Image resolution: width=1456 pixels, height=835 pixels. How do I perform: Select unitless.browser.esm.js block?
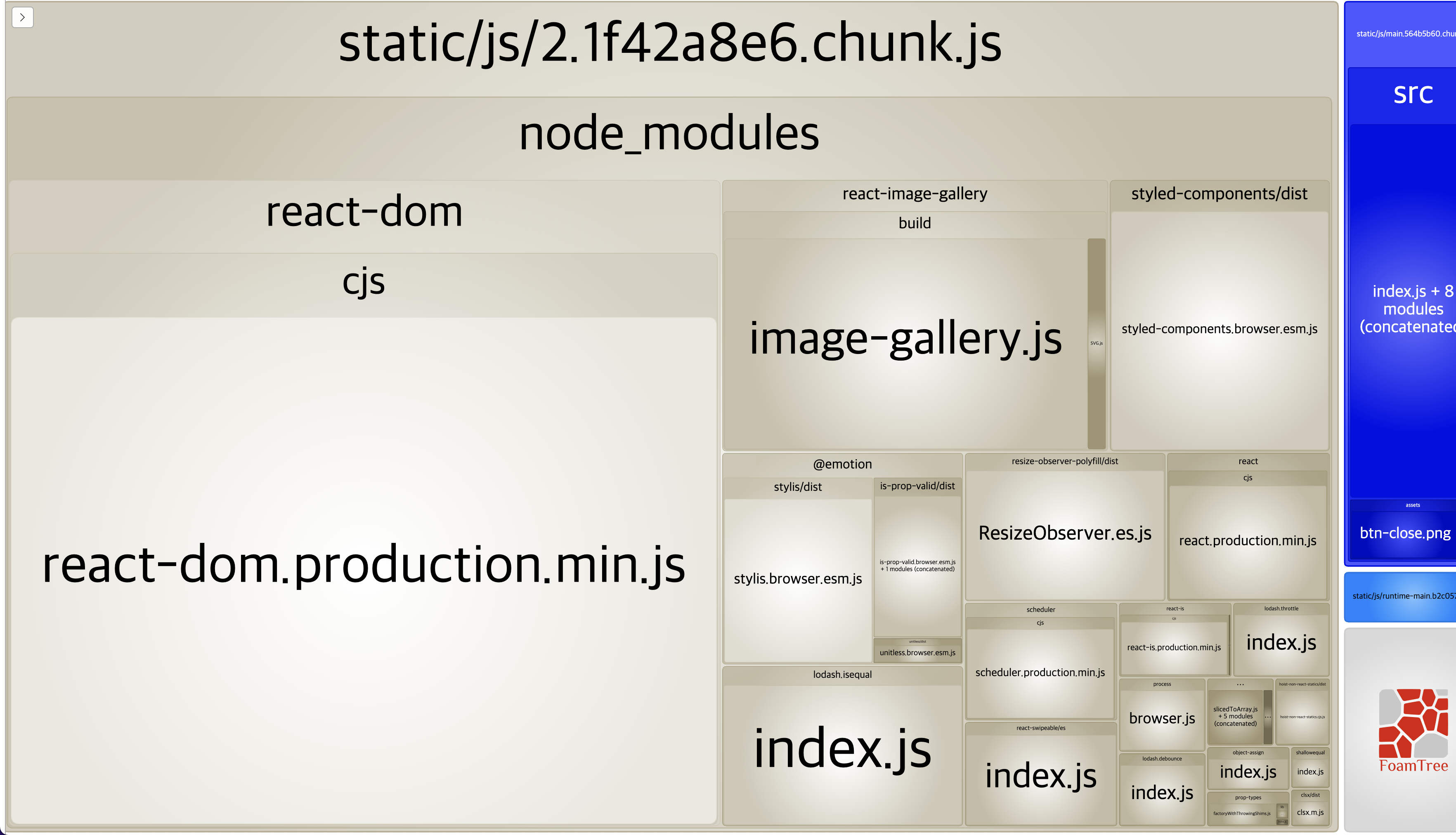point(917,653)
